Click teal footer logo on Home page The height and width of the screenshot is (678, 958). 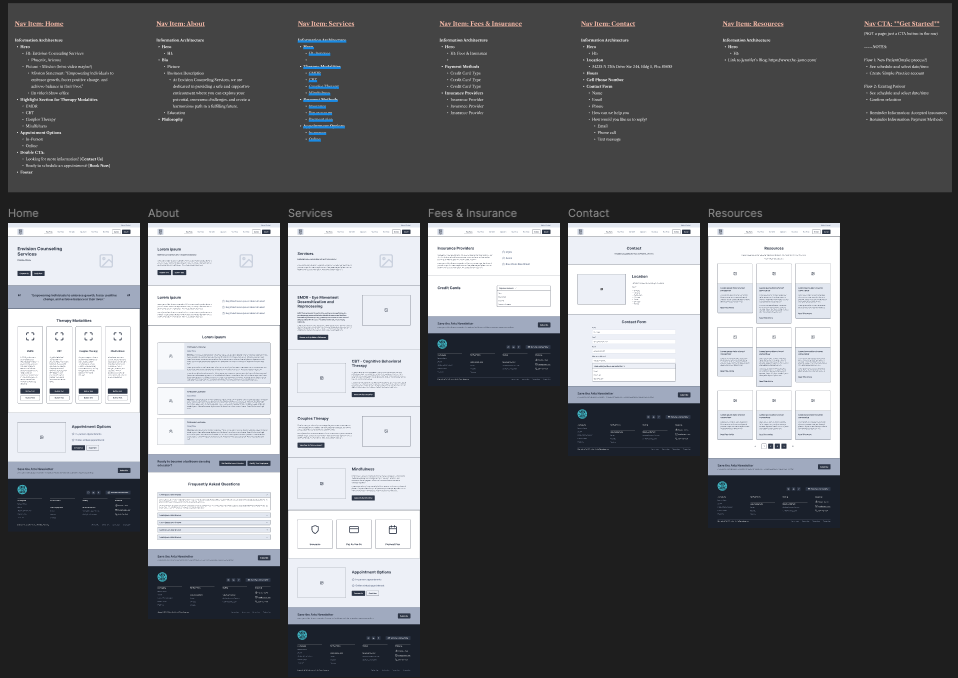click(22, 490)
